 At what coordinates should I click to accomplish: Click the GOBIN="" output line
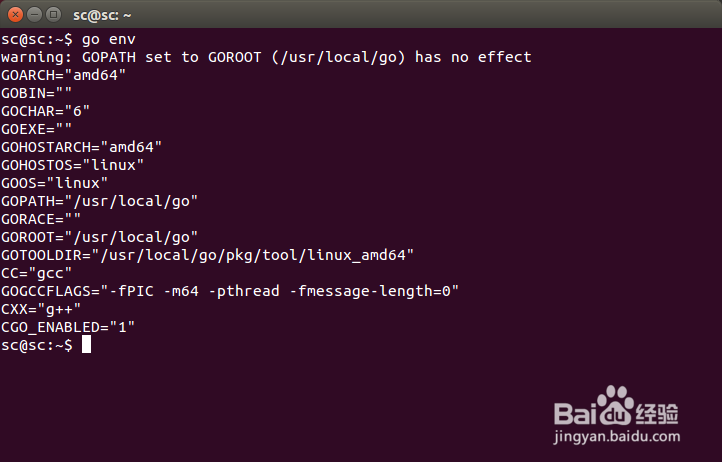tap(36, 93)
